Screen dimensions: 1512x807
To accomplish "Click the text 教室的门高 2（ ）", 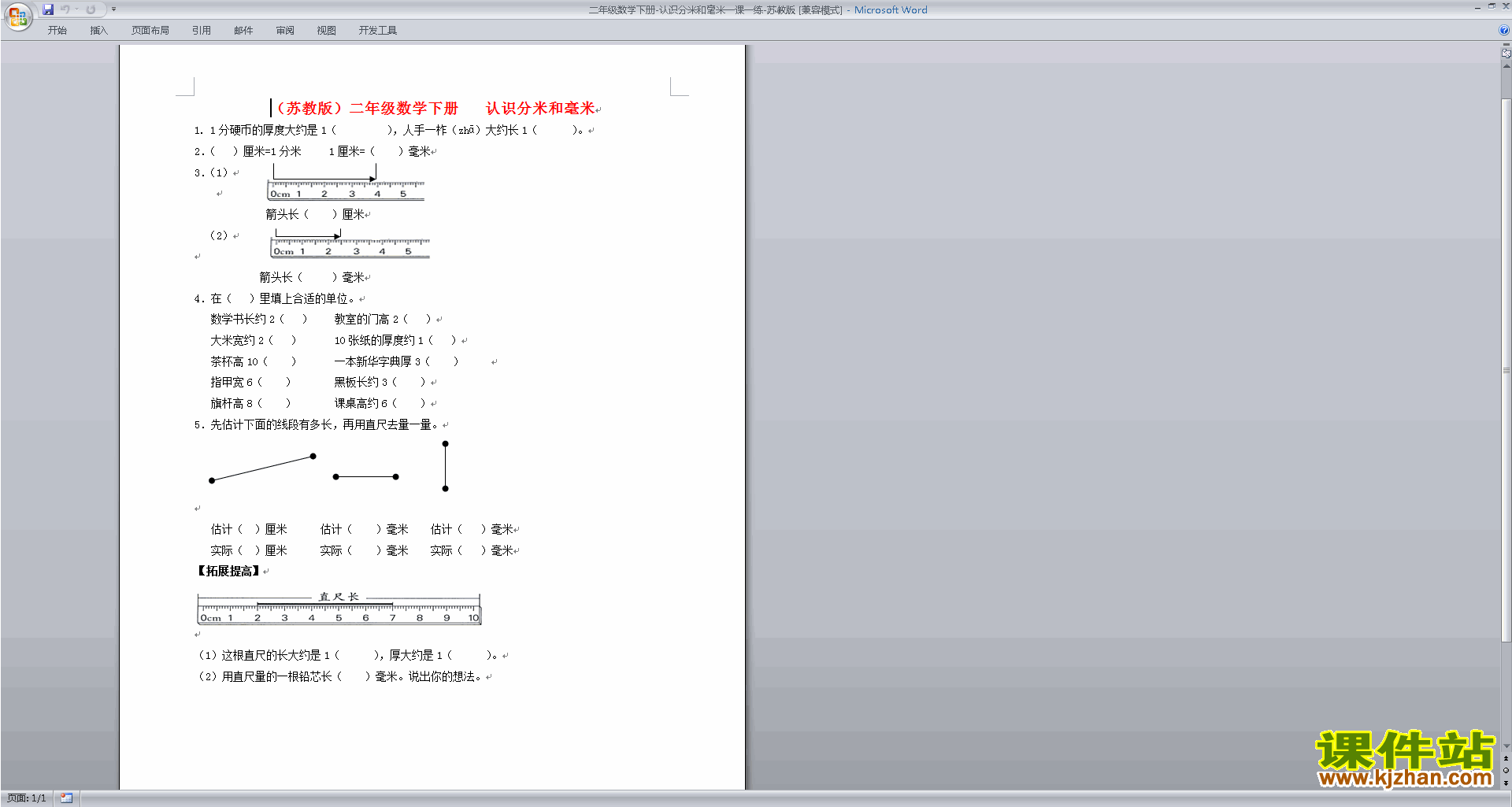I will coord(384,319).
